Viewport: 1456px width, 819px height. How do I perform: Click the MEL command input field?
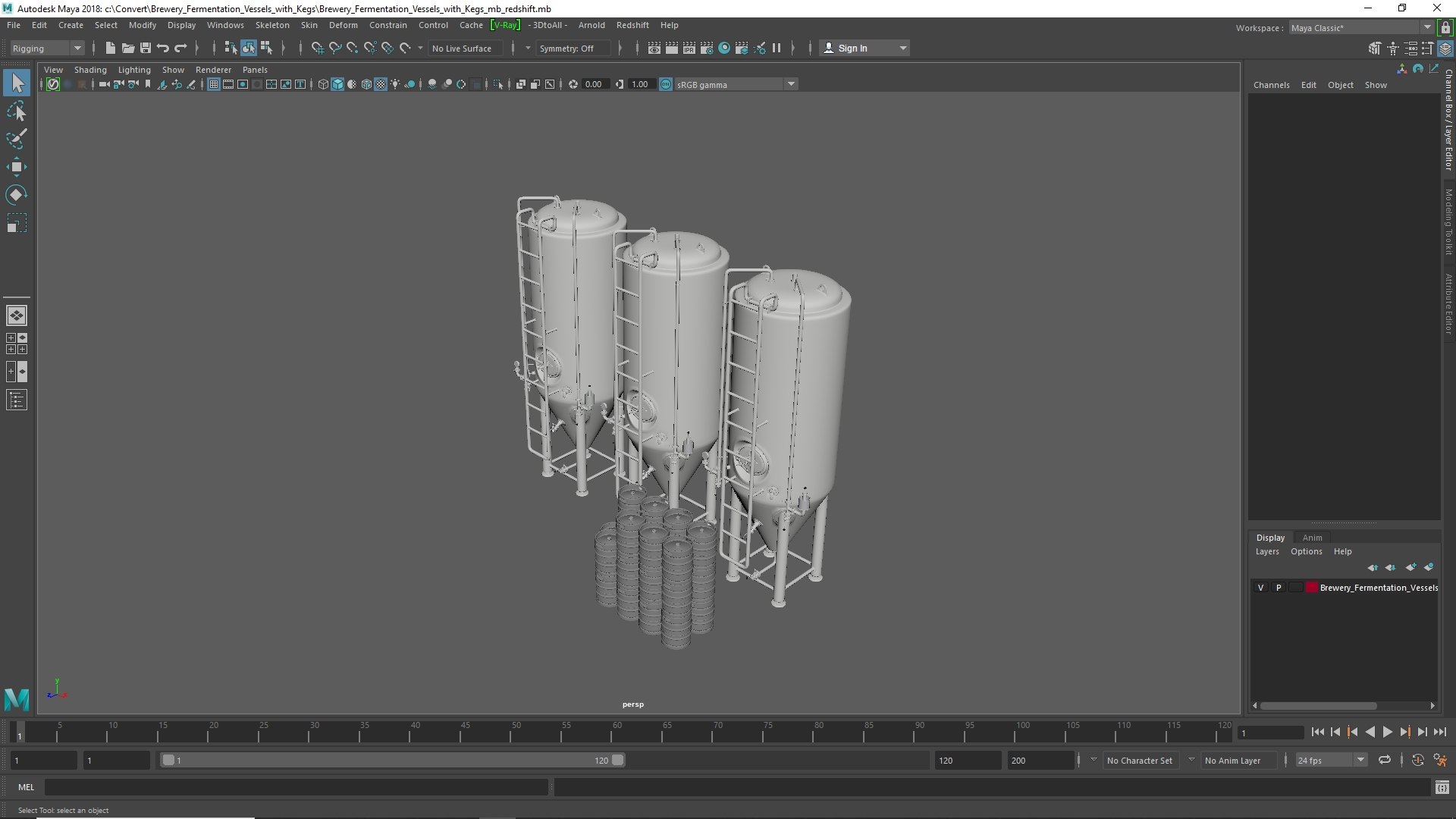pyautogui.click(x=297, y=787)
